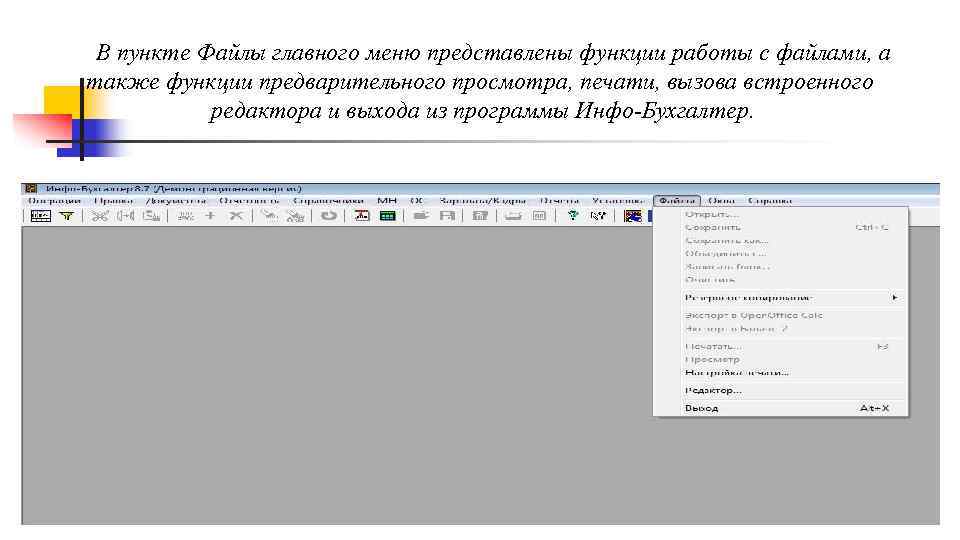Open the Правка menu

click(x=114, y=200)
